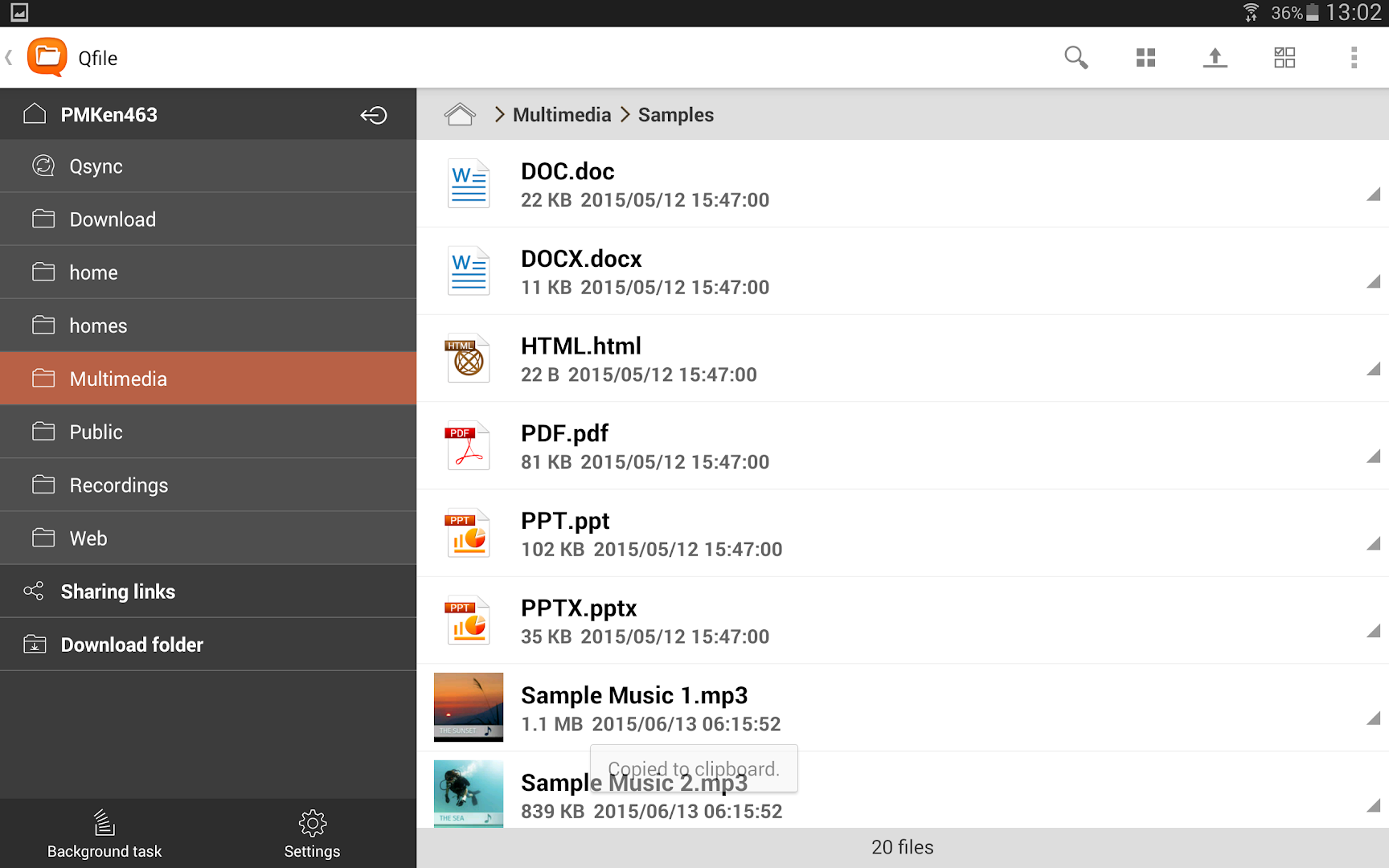
Task: Tap the logout icon next to PMKen463
Action: point(373,115)
